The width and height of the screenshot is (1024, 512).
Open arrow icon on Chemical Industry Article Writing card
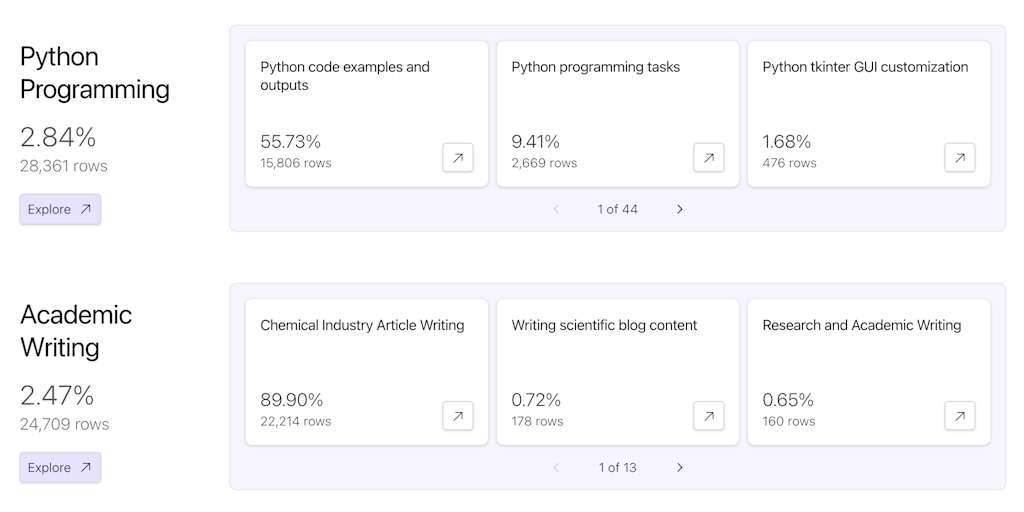coord(458,416)
